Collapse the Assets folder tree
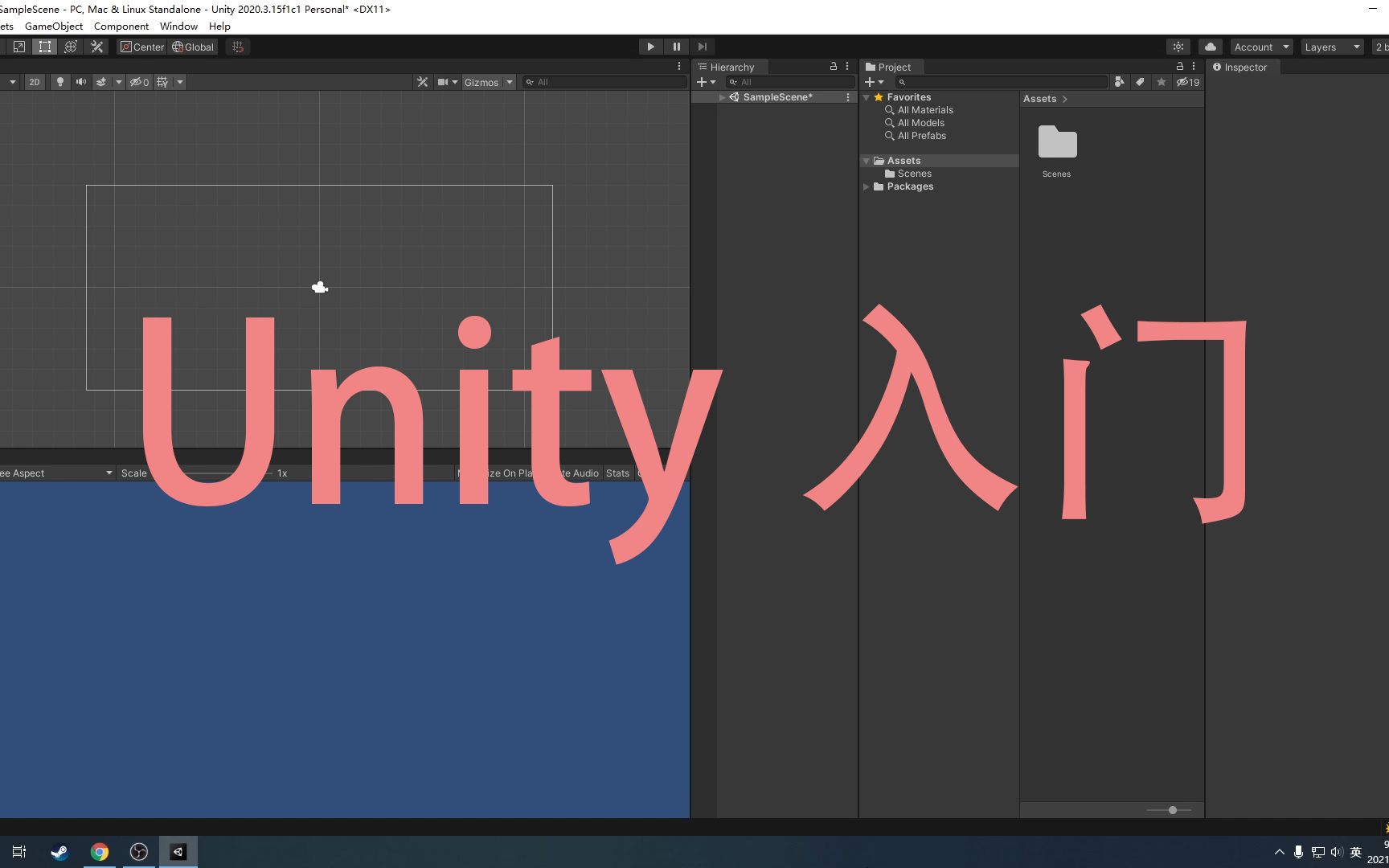1389x868 pixels. tap(867, 161)
